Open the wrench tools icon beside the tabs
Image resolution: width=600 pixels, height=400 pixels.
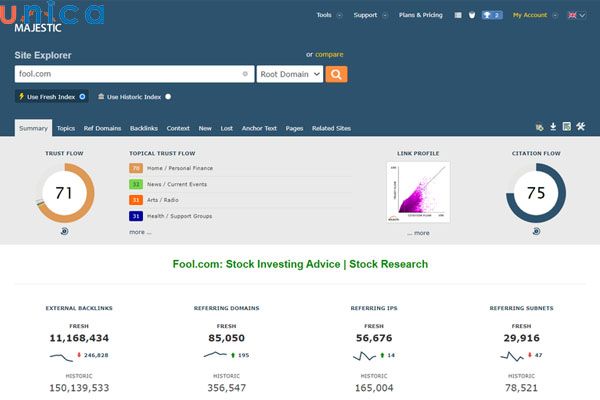[580, 127]
